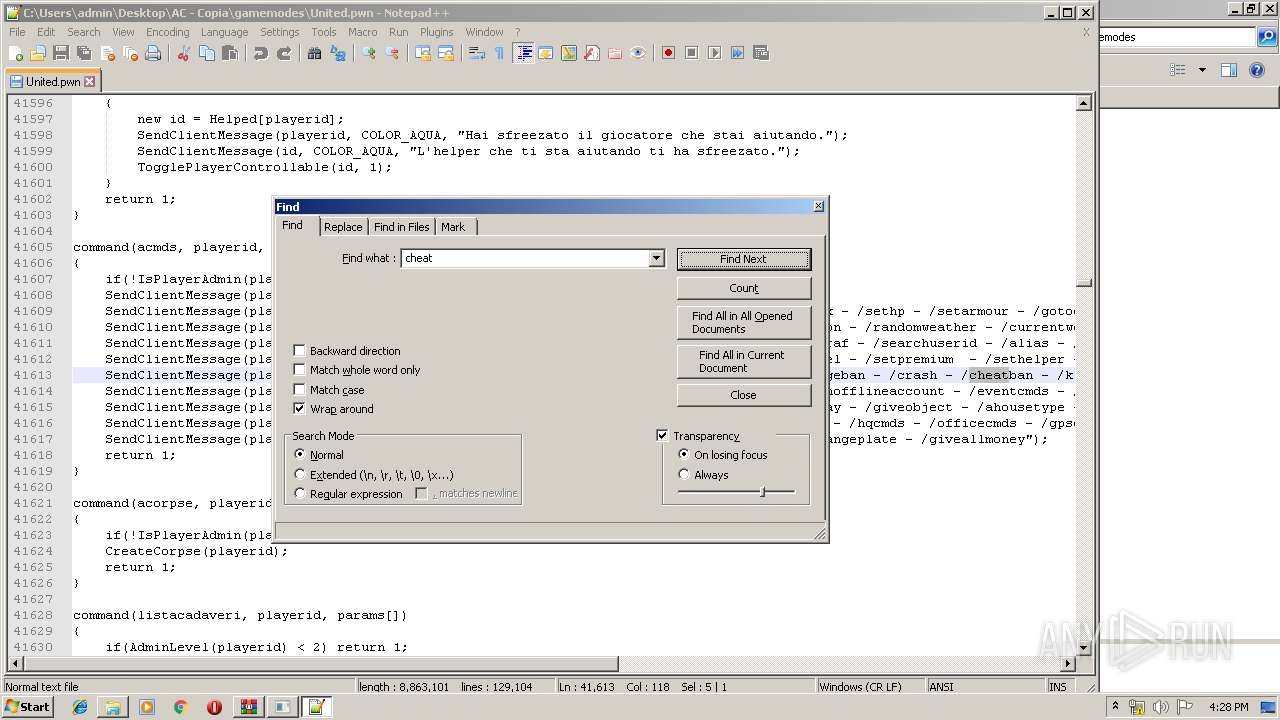Open the Plugins menu

(437, 32)
